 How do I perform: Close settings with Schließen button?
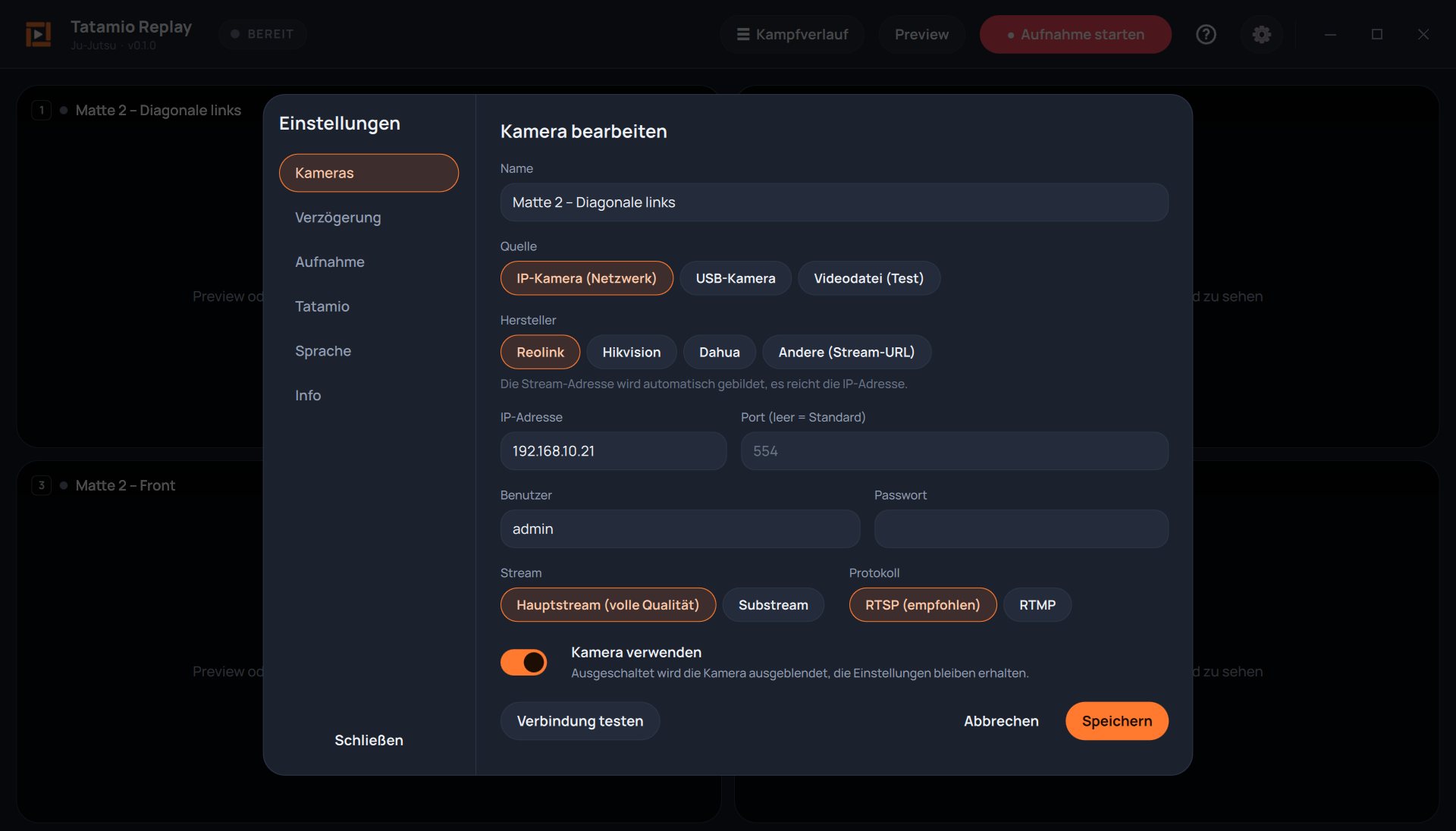[369, 740]
